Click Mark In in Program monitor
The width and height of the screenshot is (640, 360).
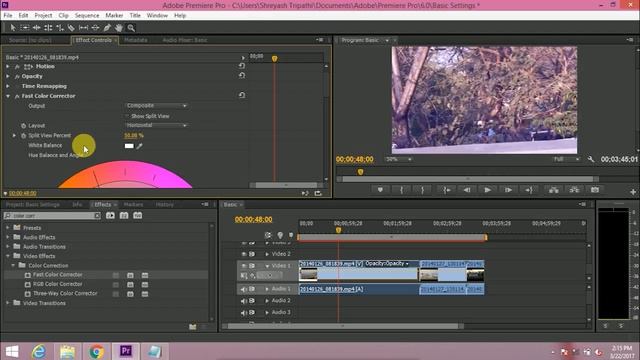[401, 190]
